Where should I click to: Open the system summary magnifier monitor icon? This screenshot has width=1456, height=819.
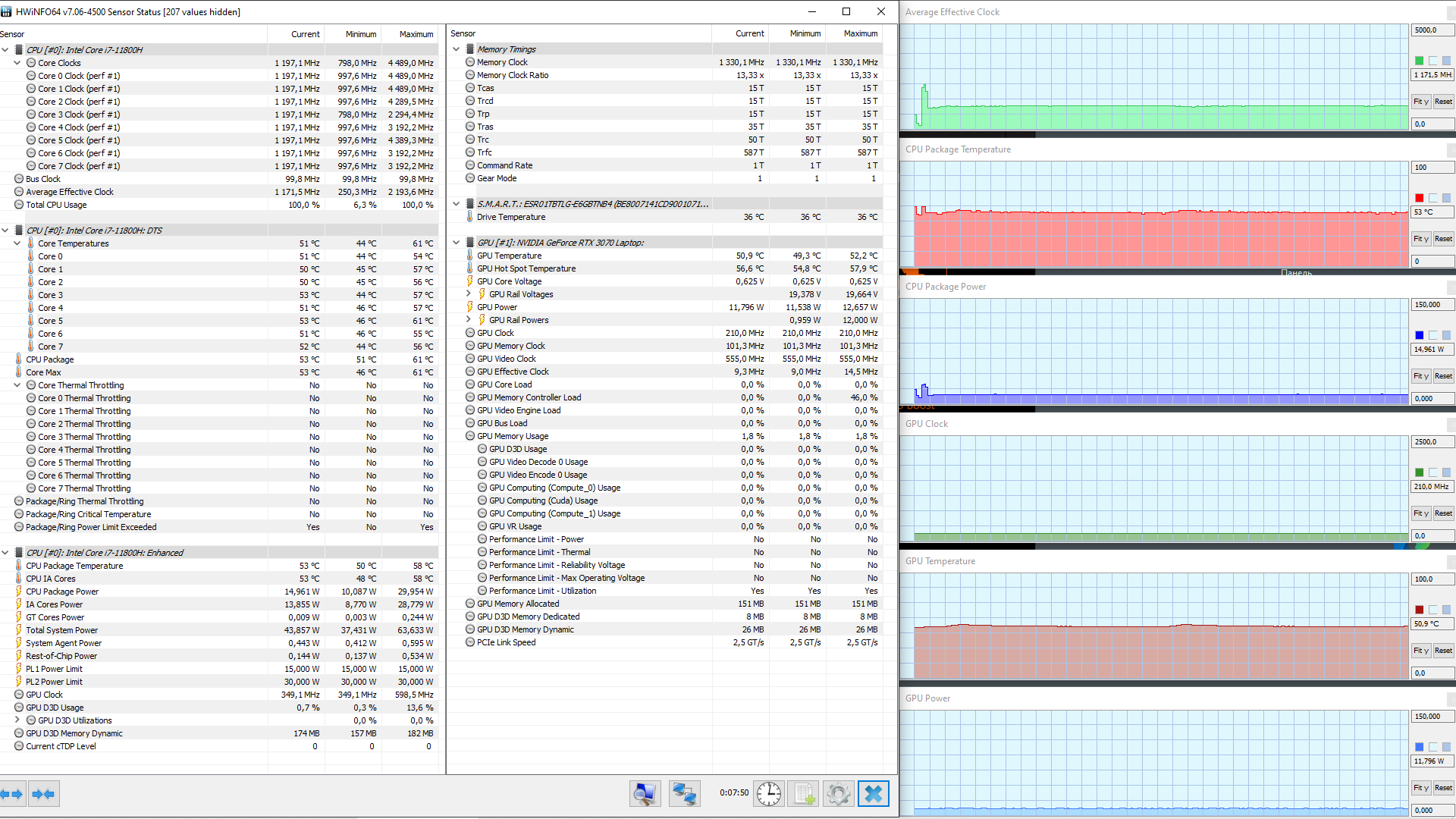[x=645, y=794]
